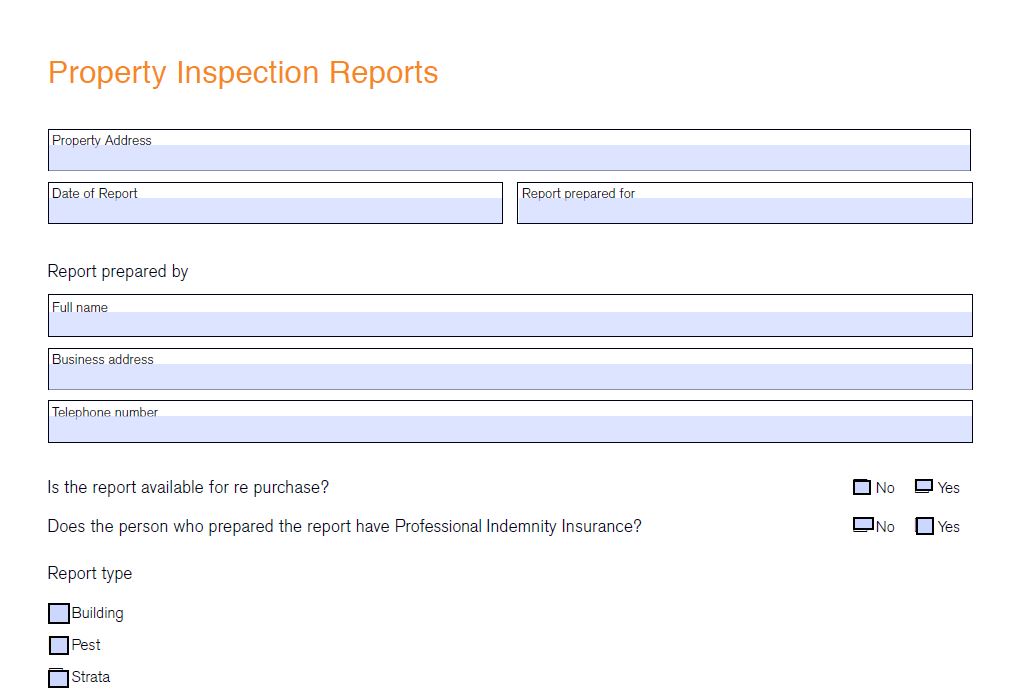Tick the Pest report type checkbox
The width and height of the screenshot is (1018, 700).
click(59, 645)
